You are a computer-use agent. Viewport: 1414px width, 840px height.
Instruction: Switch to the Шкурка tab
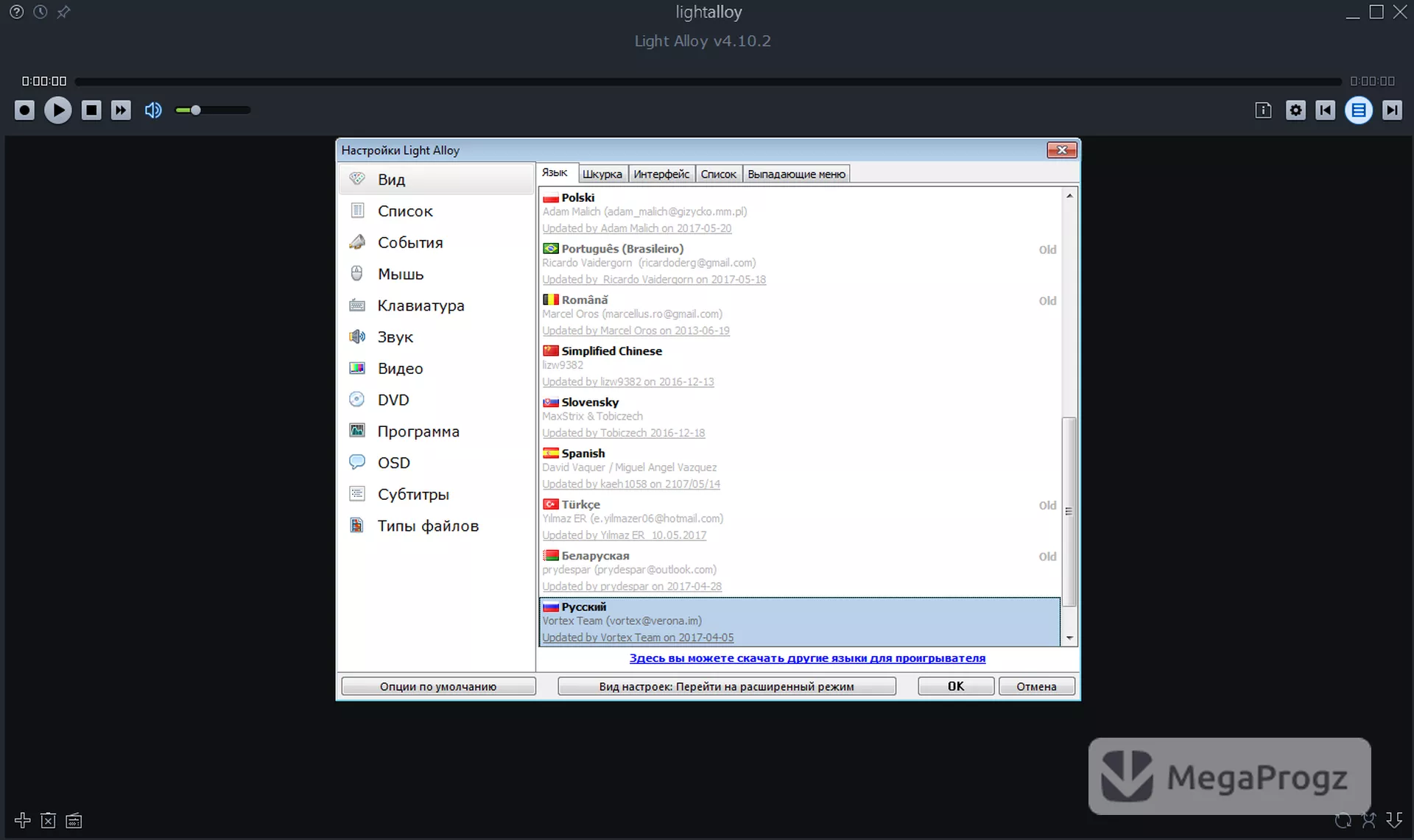[602, 174]
